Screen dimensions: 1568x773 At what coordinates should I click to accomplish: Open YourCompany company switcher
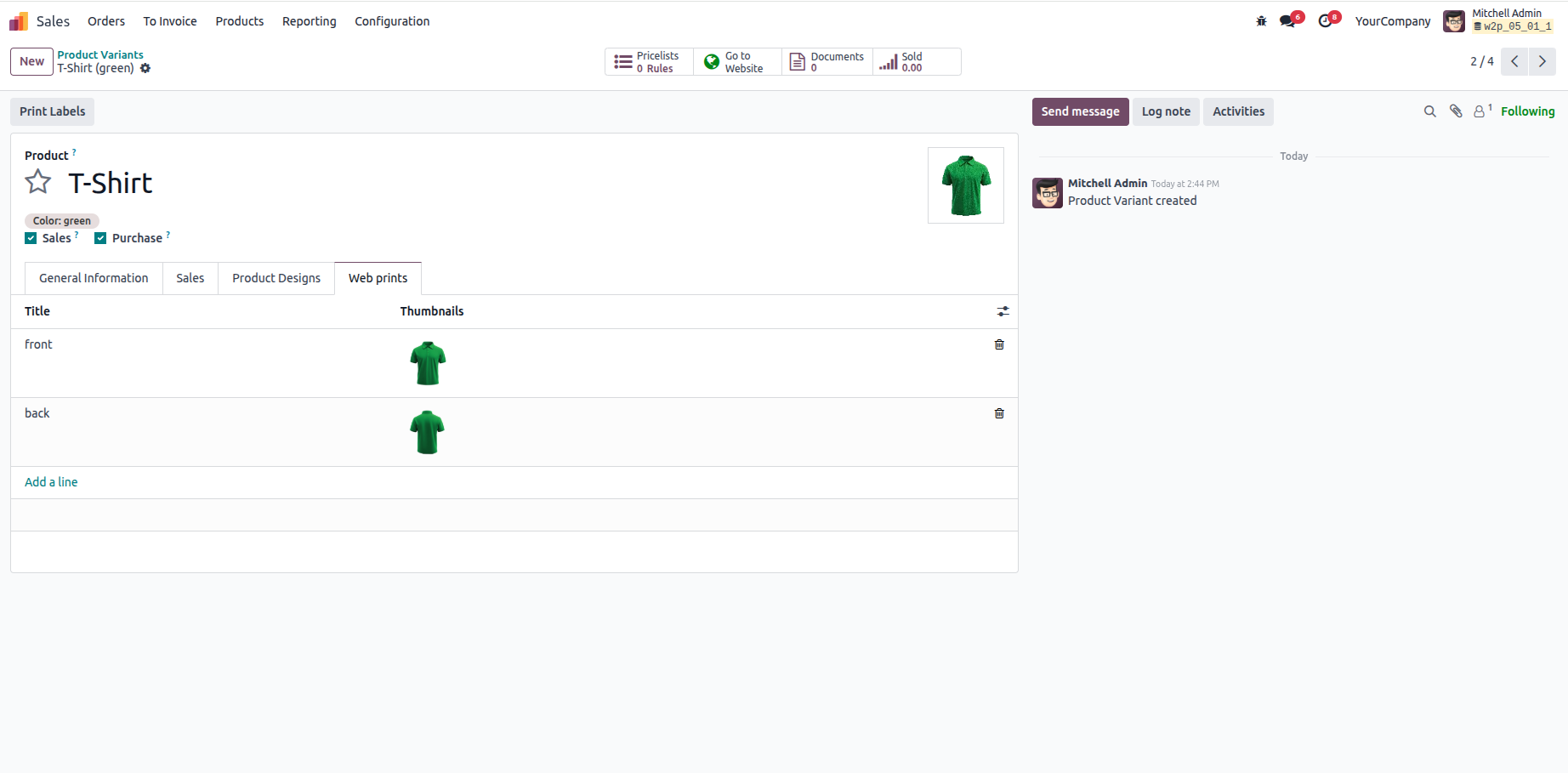tap(1393, 21)
